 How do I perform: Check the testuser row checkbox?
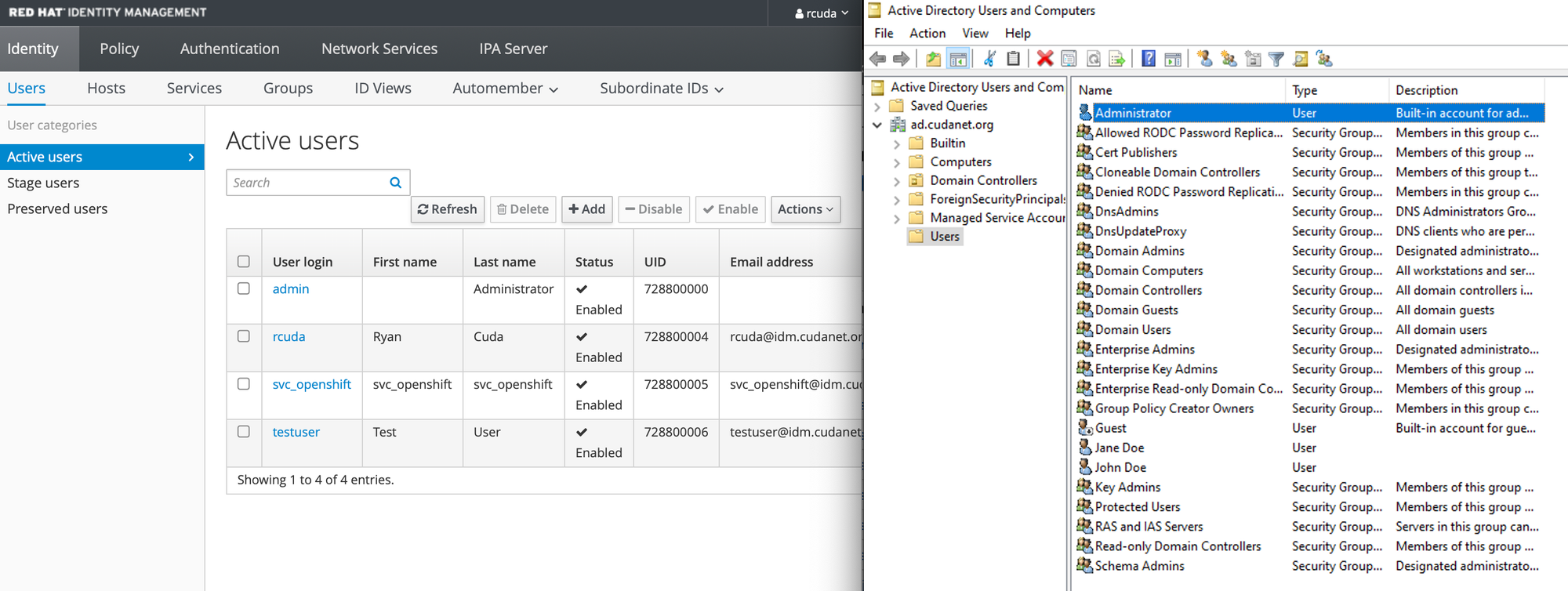[x=244, y=432]
